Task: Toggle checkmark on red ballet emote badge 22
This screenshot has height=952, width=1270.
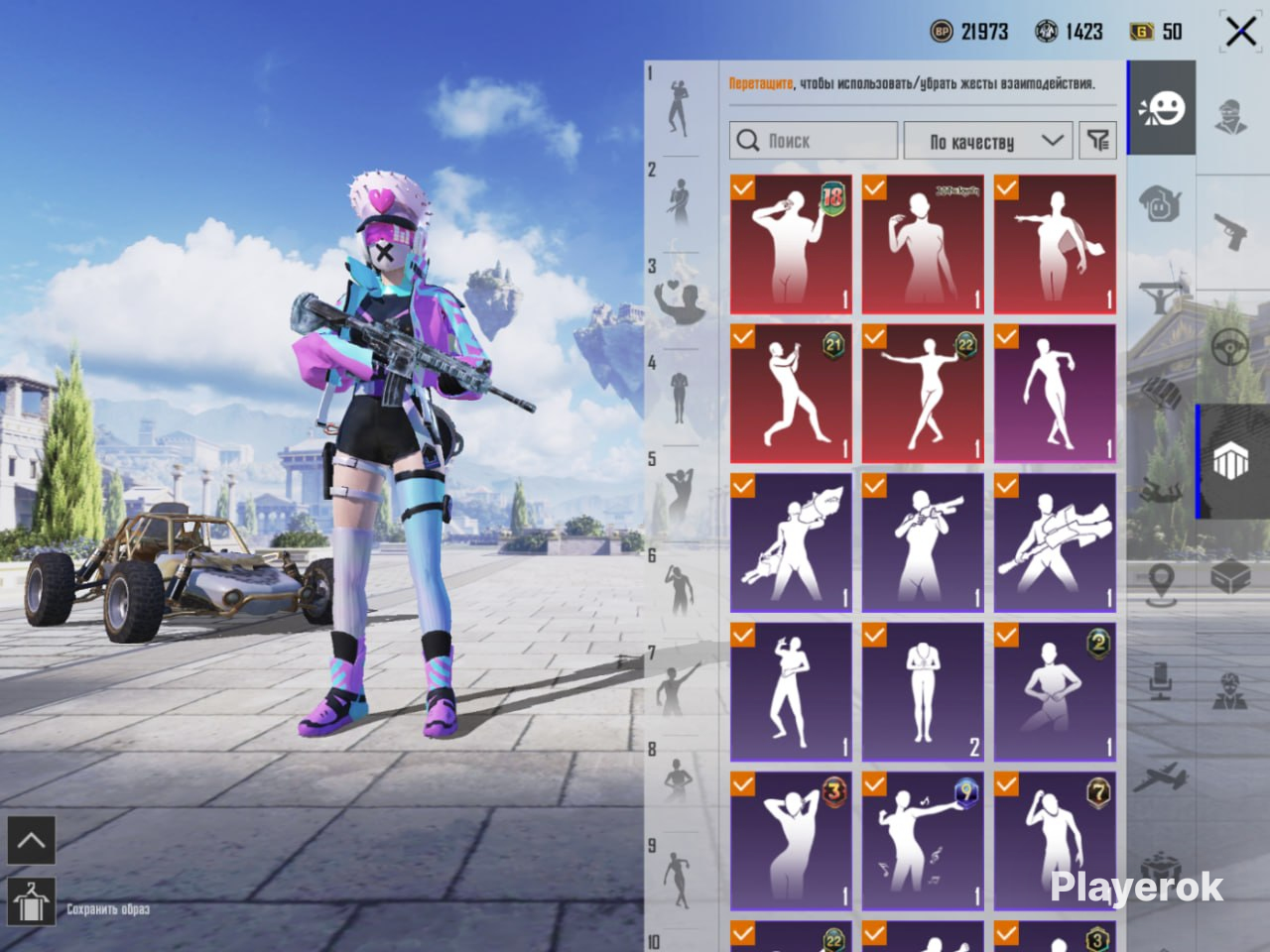Action: 875,336
